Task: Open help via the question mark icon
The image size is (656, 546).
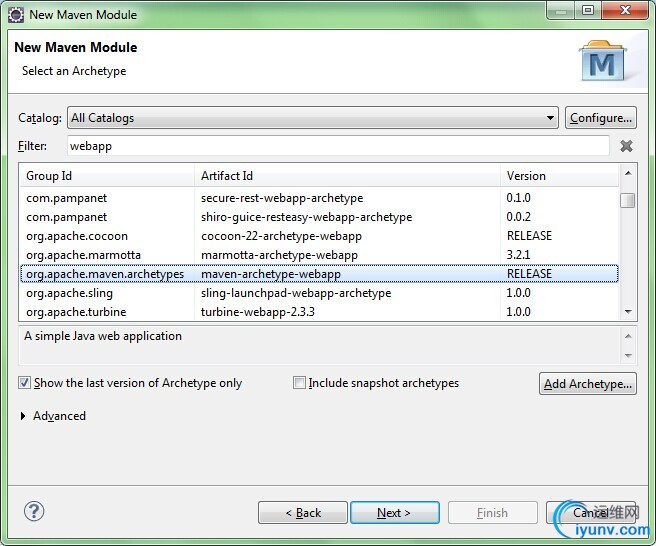Action: 34,511
